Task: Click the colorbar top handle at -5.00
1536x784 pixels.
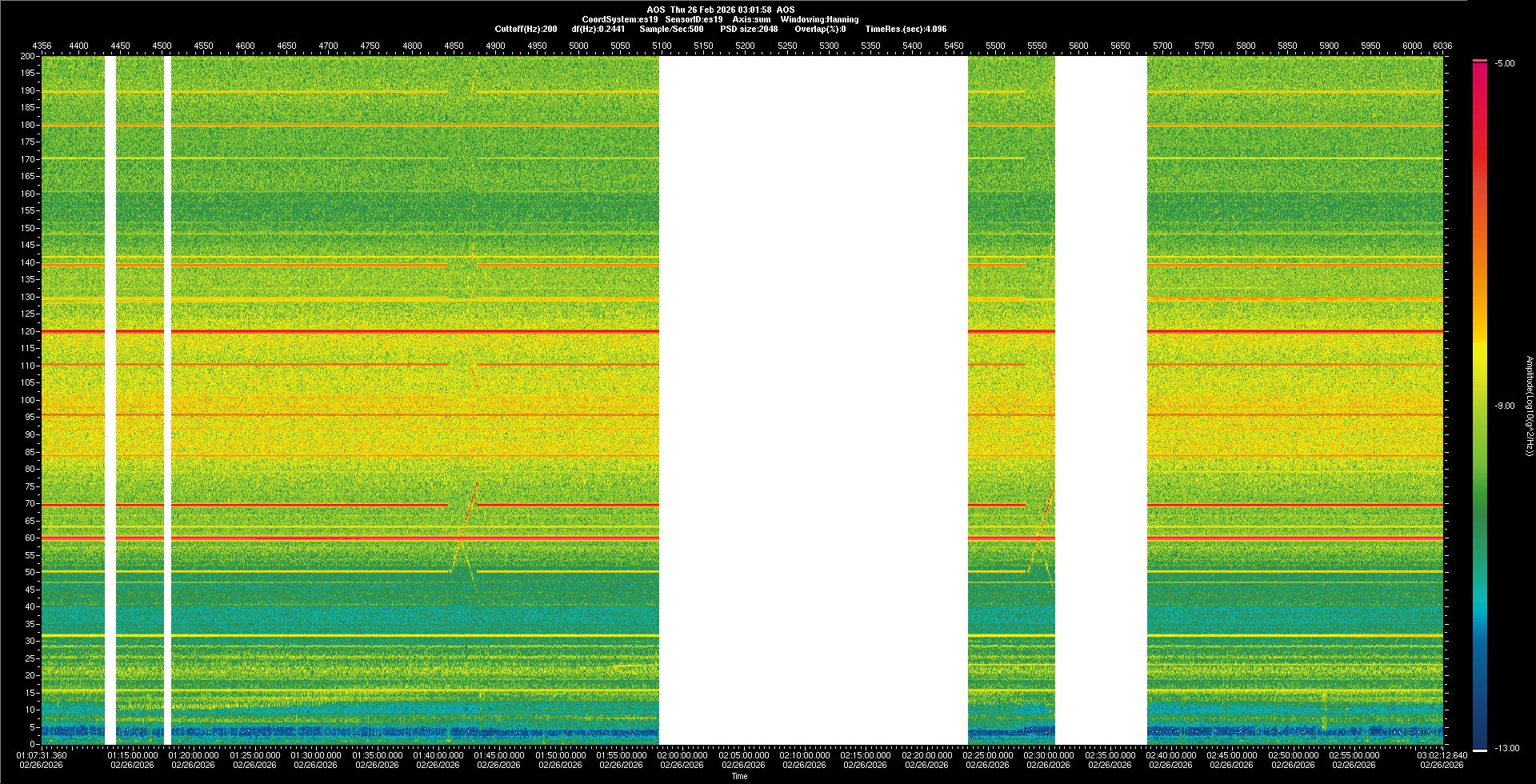Action: (x=1480, y=61)
